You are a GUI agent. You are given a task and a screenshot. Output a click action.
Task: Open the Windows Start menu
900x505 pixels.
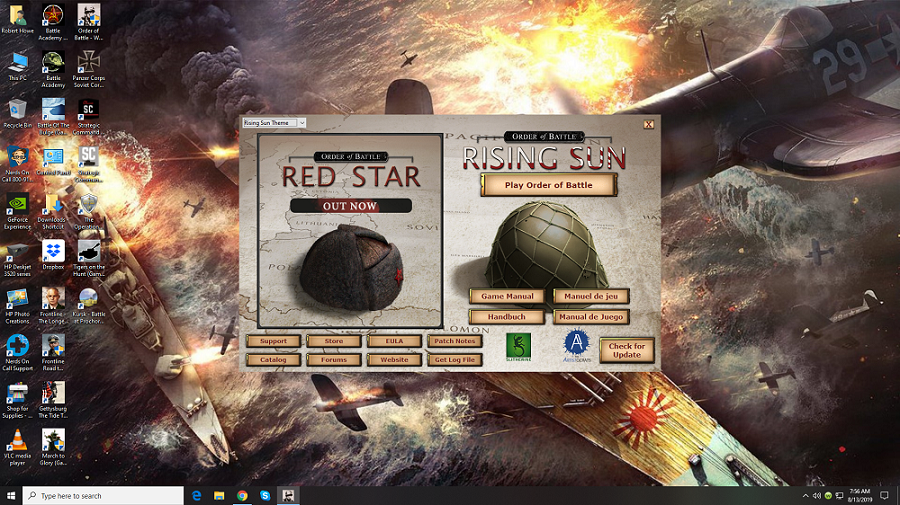point(11,495)
